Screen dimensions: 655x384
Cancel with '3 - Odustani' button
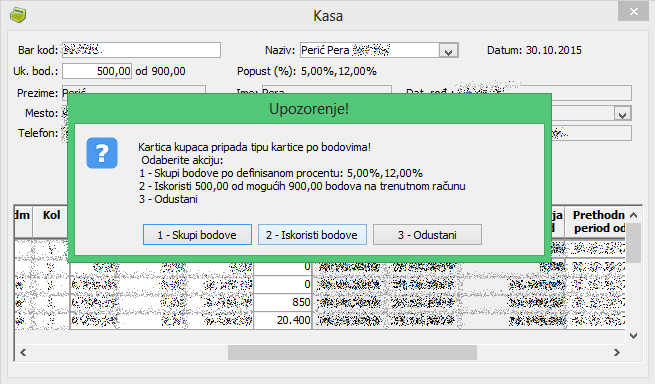coord(427,235)
